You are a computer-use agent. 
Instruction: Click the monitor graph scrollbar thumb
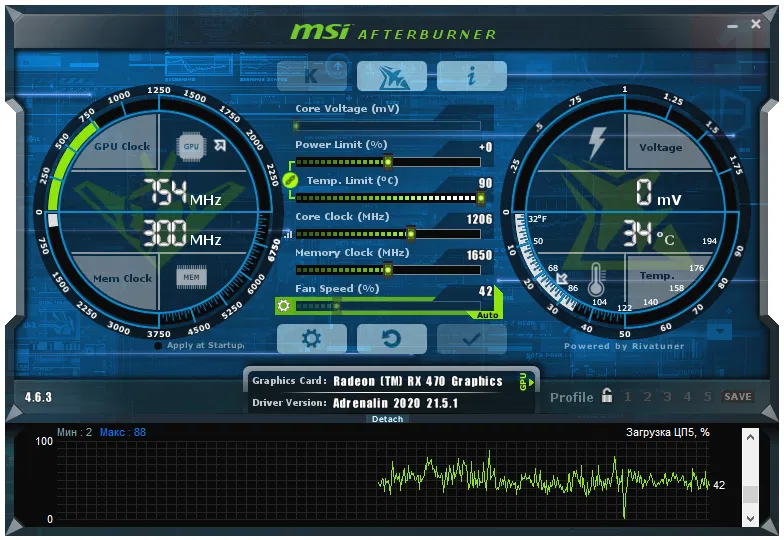coord(750,494)
